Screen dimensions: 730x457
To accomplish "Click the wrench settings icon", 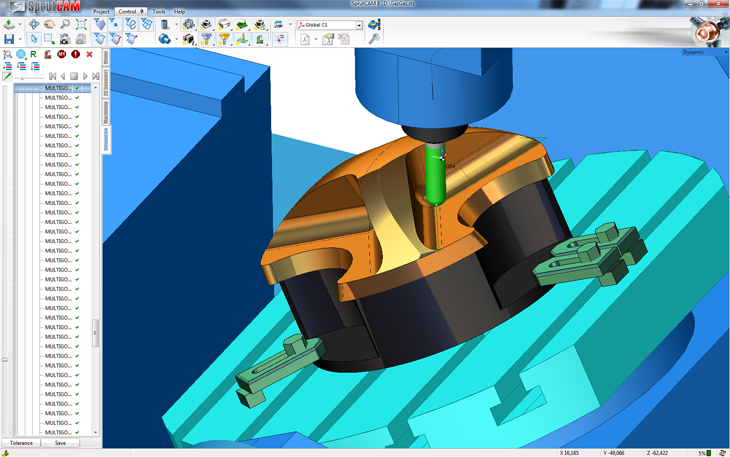I will pos(374,39).
